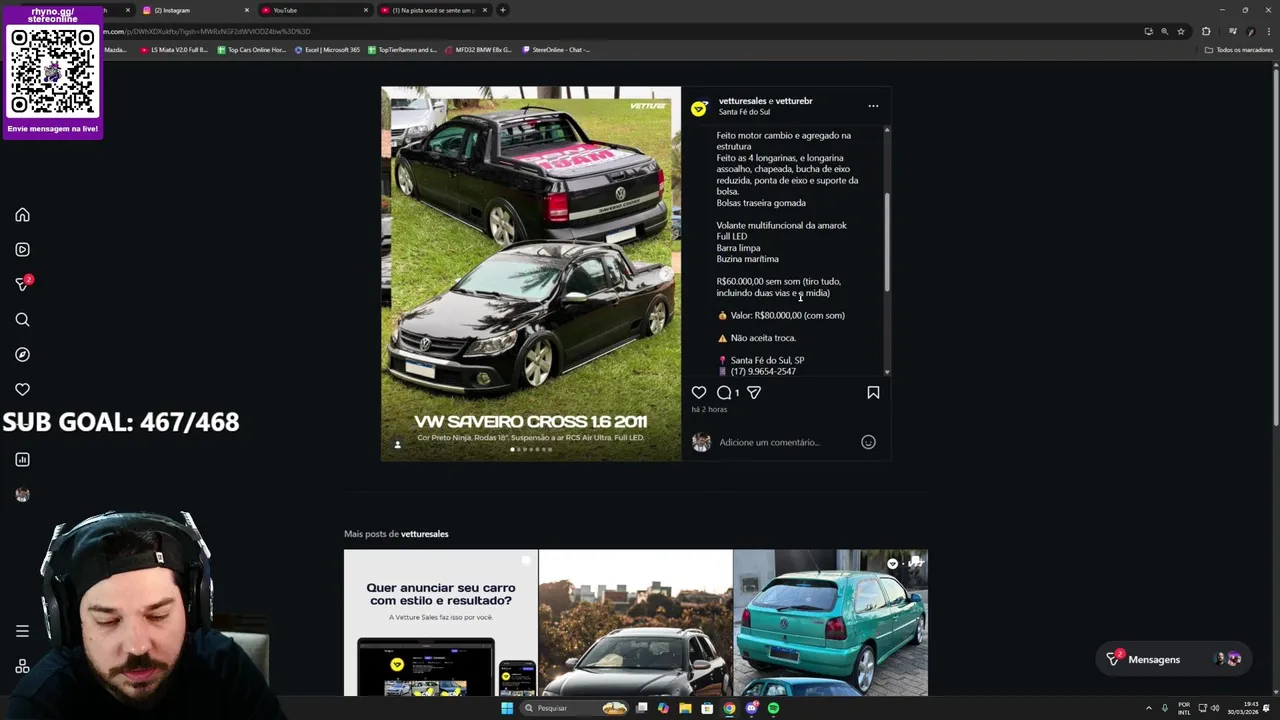Open the emoji picker for comment
Viewport: 1280px width, 720px height.
click(868, 442)
